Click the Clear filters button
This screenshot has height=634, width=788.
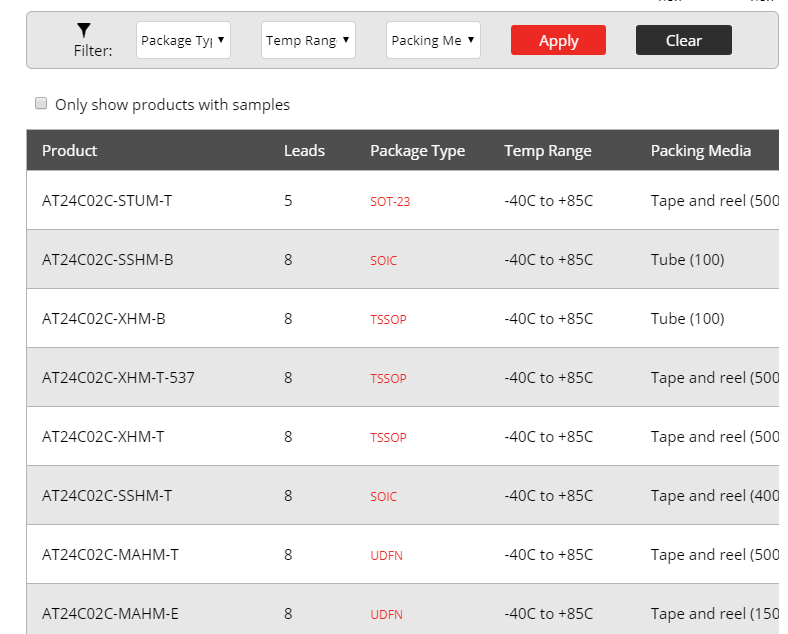(683, 40)
